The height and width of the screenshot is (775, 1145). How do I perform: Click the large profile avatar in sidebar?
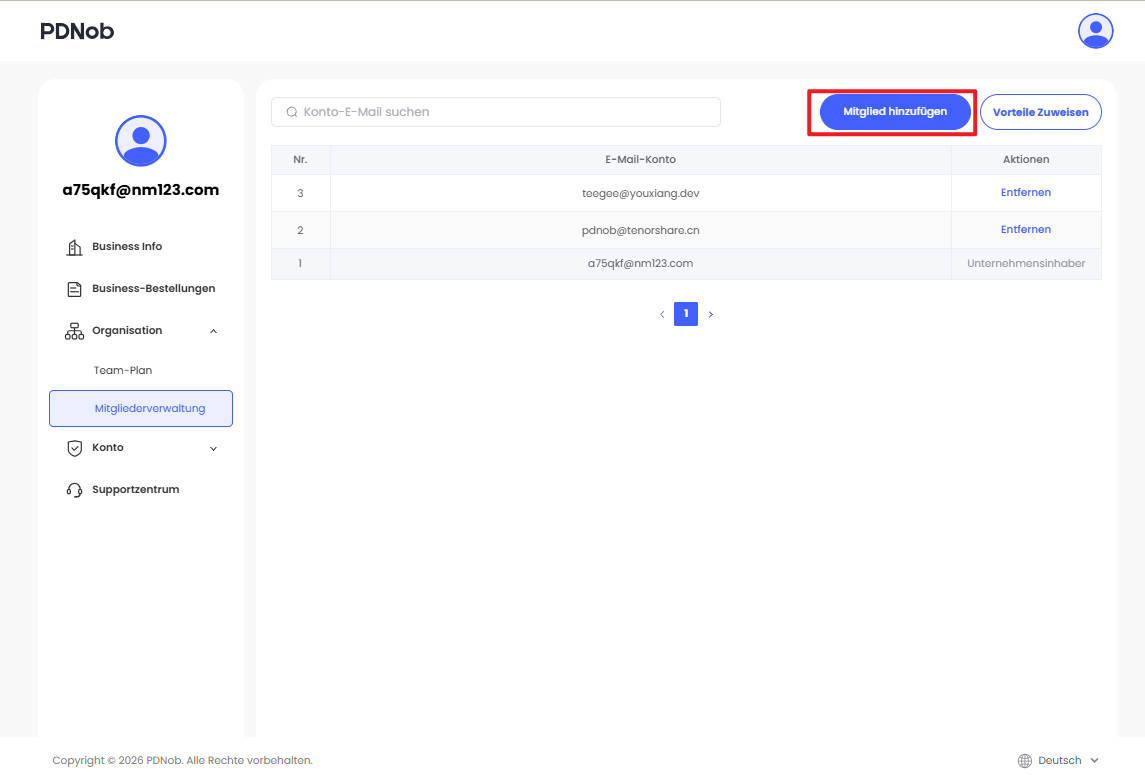pos(141,140)
